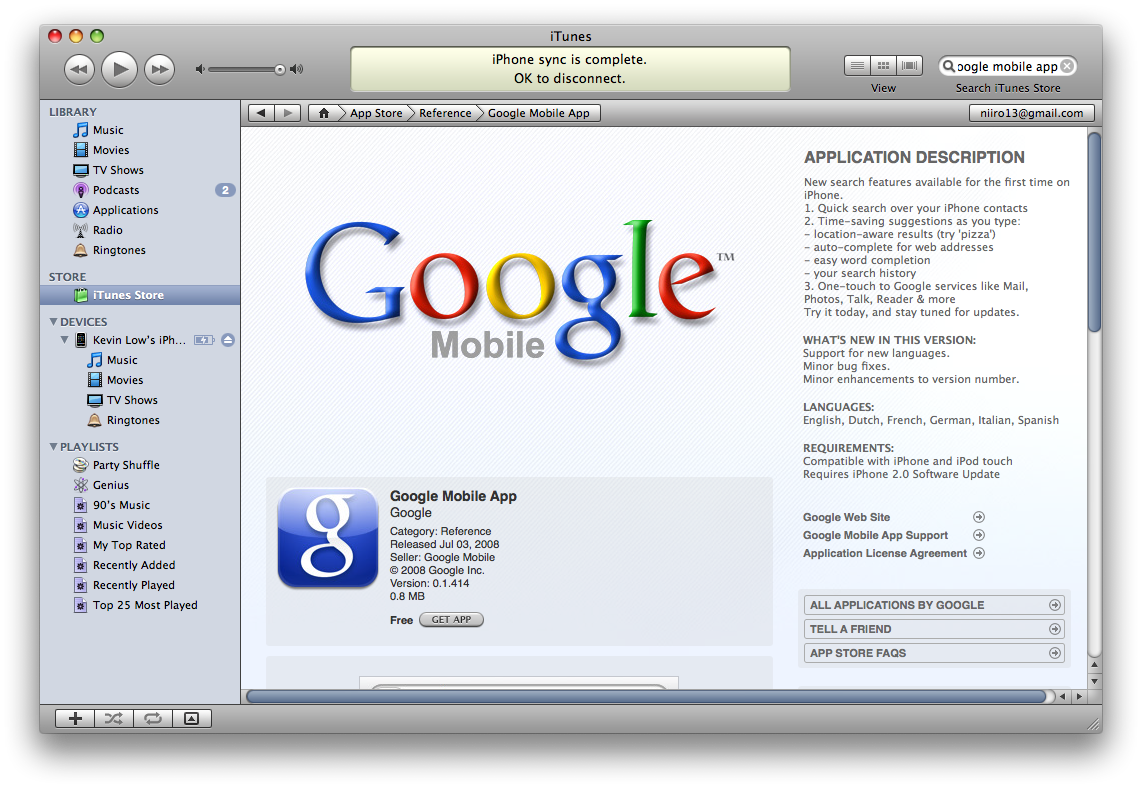The image size is (1142, 788).
Task: Open the Movies library
Action: (x=140, y=150)
